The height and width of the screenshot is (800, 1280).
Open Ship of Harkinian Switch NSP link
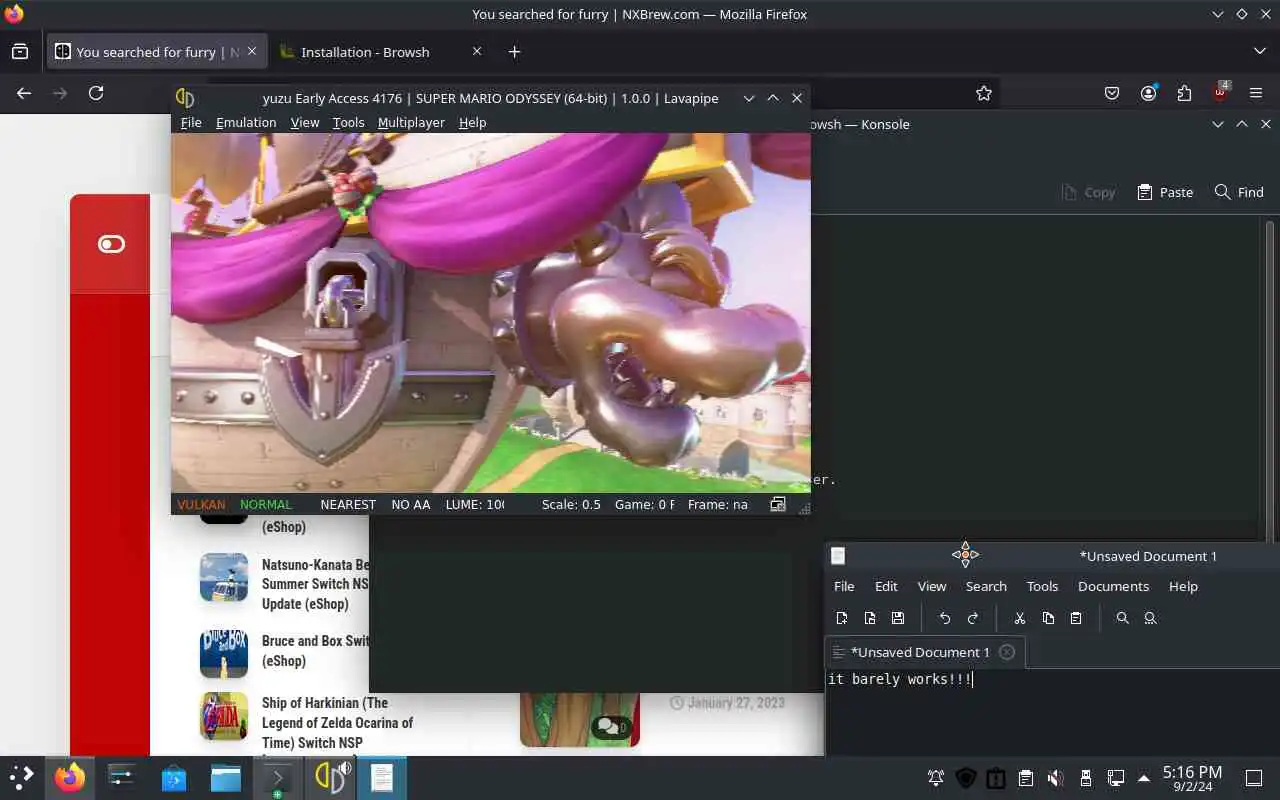coord(337,722)
